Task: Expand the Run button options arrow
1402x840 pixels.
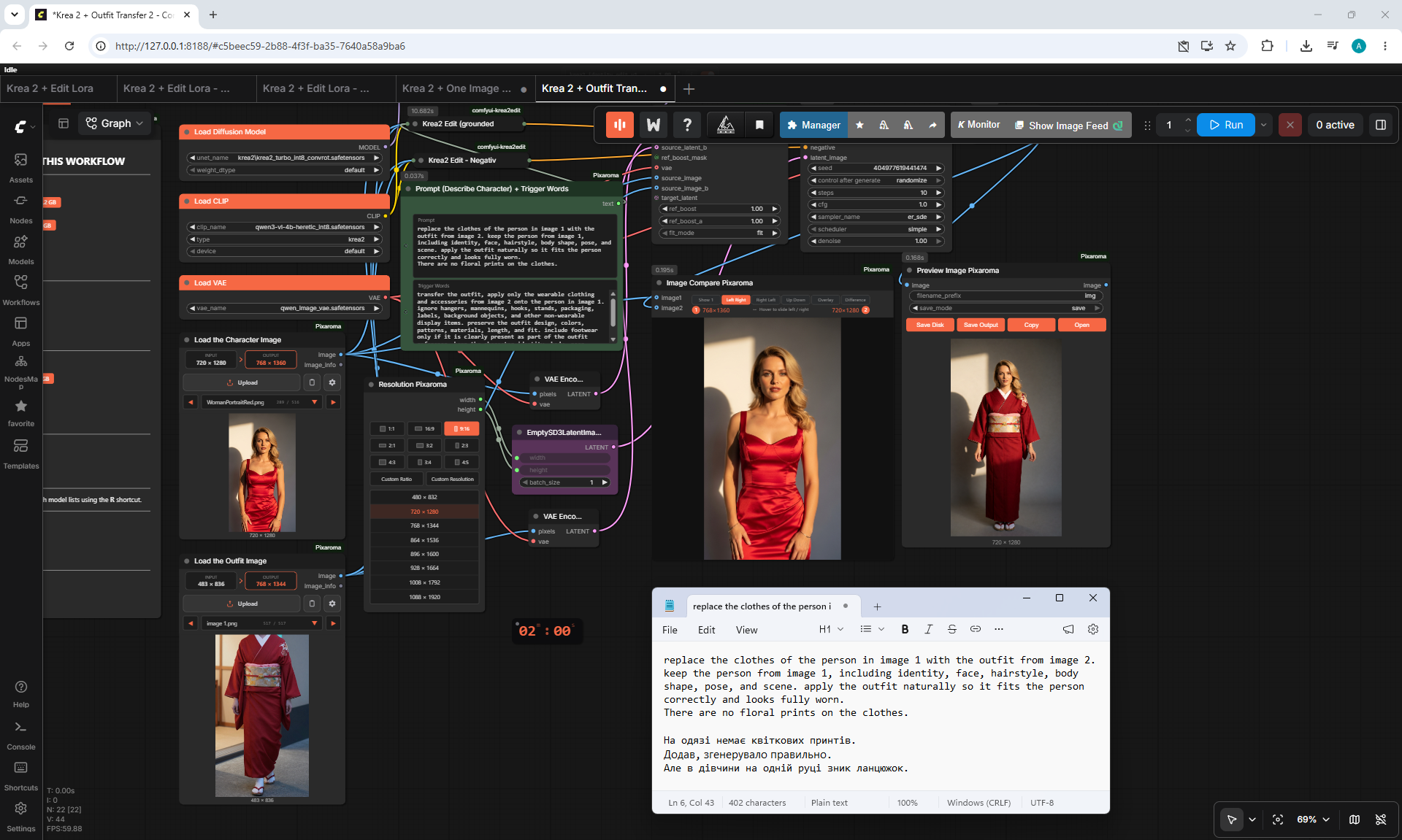Action: pyautogui.click(x=1263, y=125)
